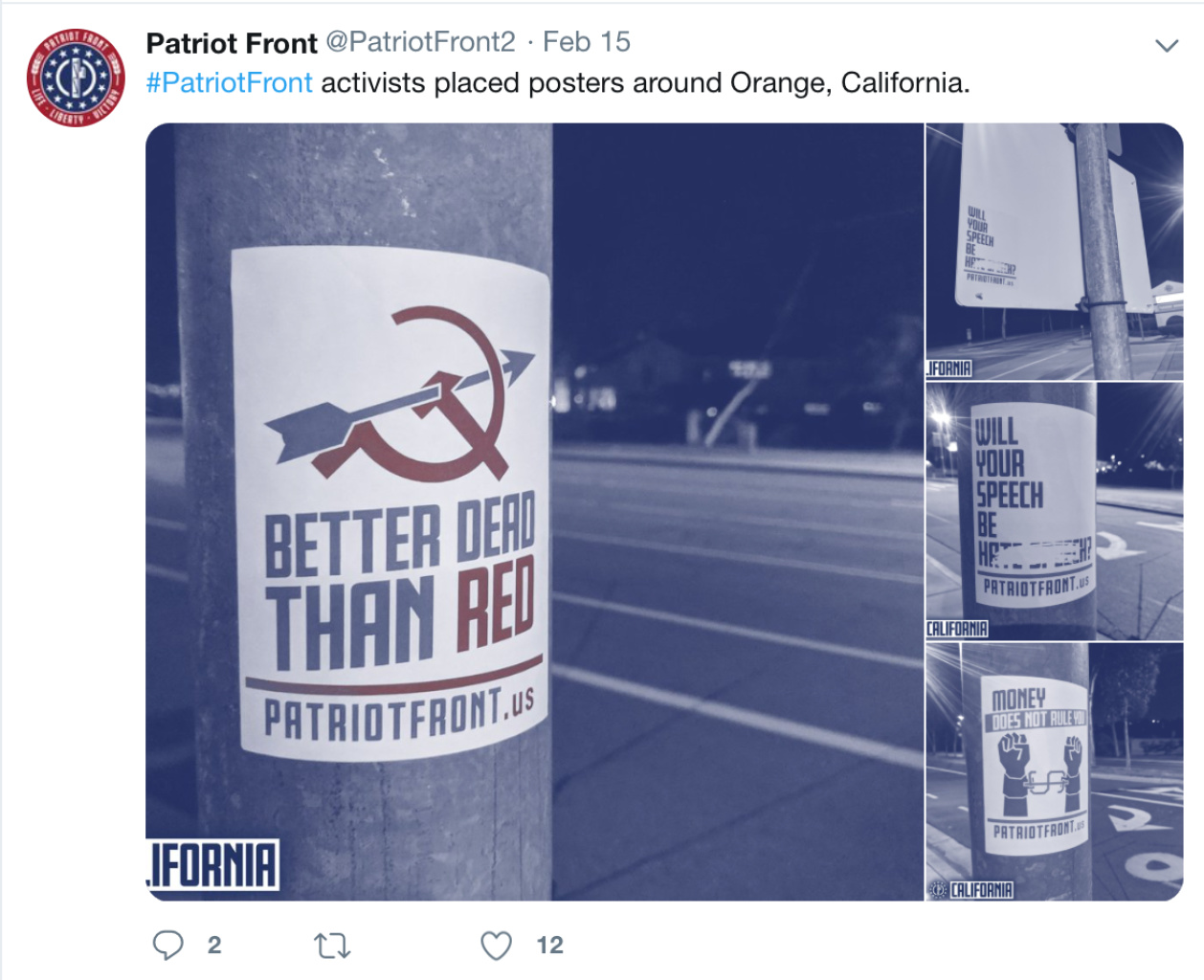
Task: Open the large Better Dead Than Red photo
Action: [534, 511]
